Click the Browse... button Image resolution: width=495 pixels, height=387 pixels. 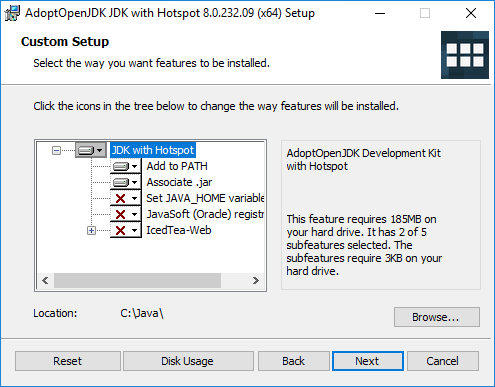click(x=437, y=317)
